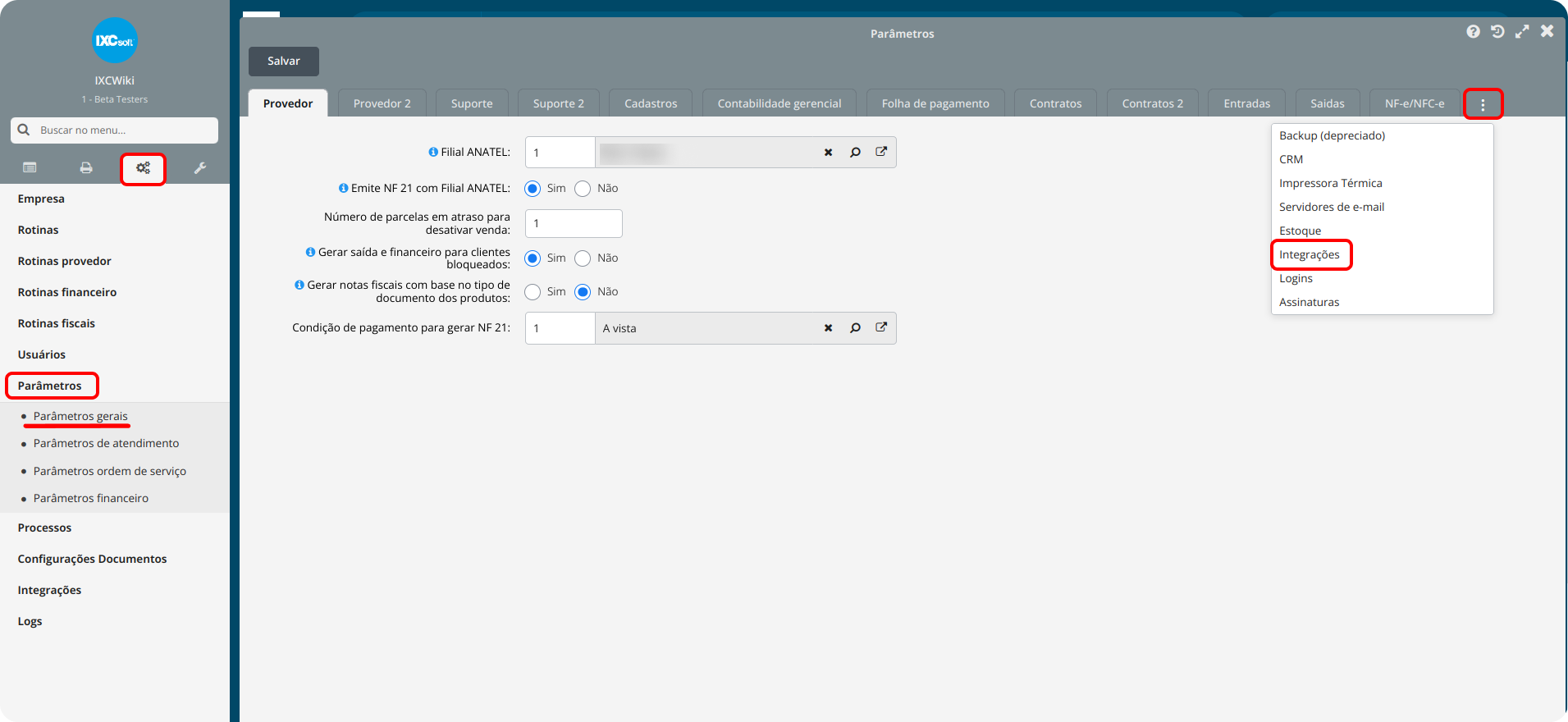Click the Buscar no menu field
This screenshot has height=722, width=1568.
pyautogui.click(x=115, y=130)
